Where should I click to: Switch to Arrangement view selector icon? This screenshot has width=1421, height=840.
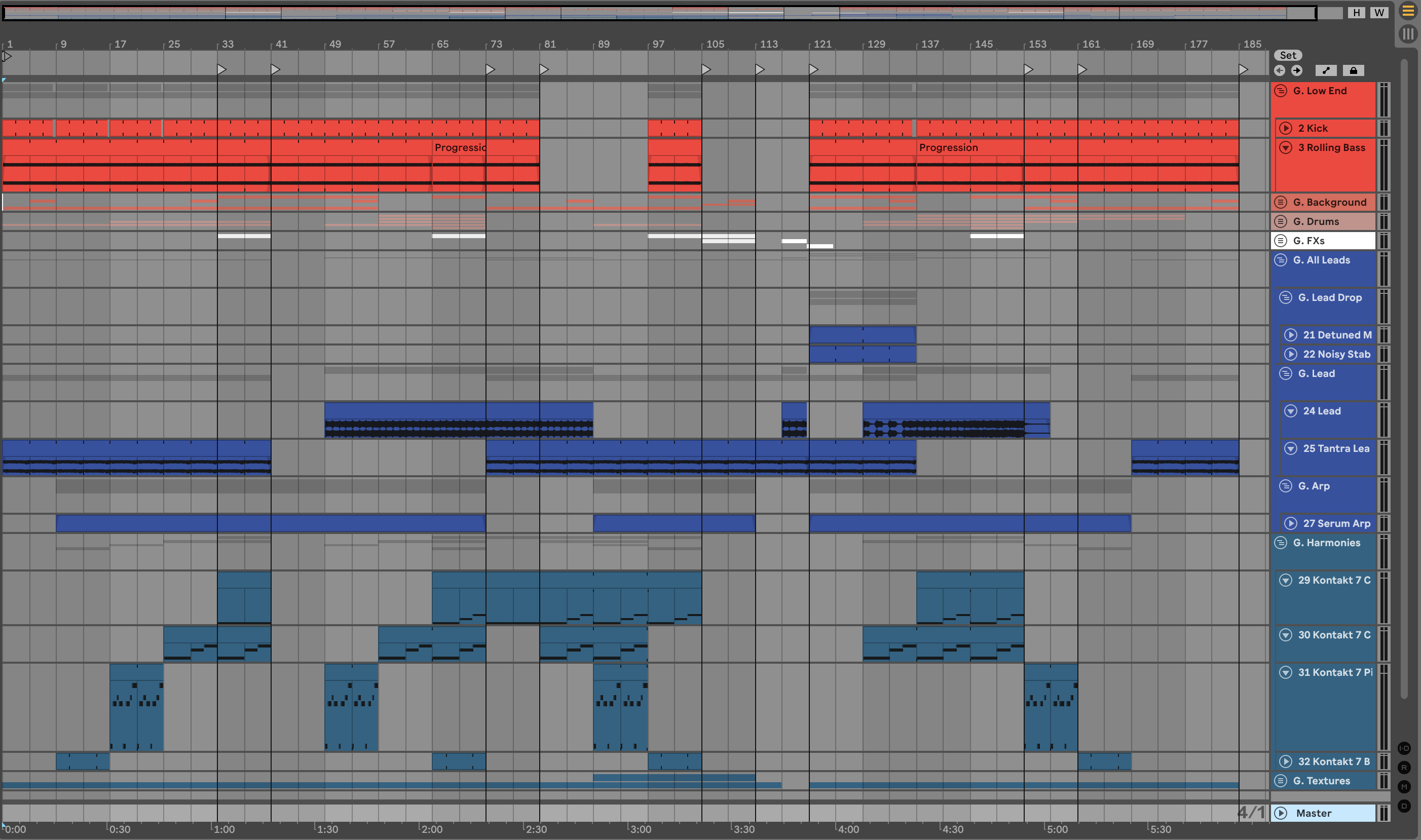[x=1407, y=11]
